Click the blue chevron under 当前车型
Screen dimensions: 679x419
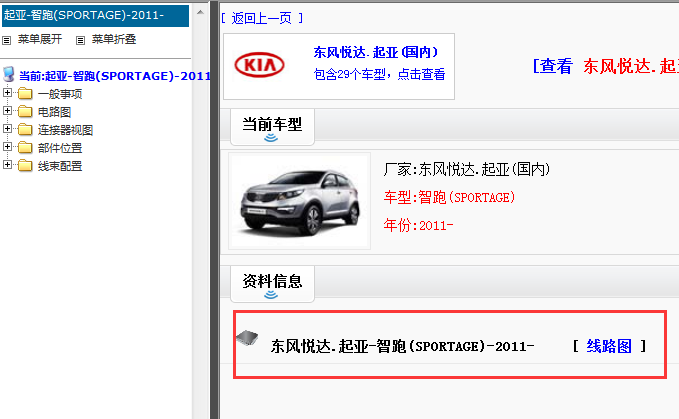271,138
